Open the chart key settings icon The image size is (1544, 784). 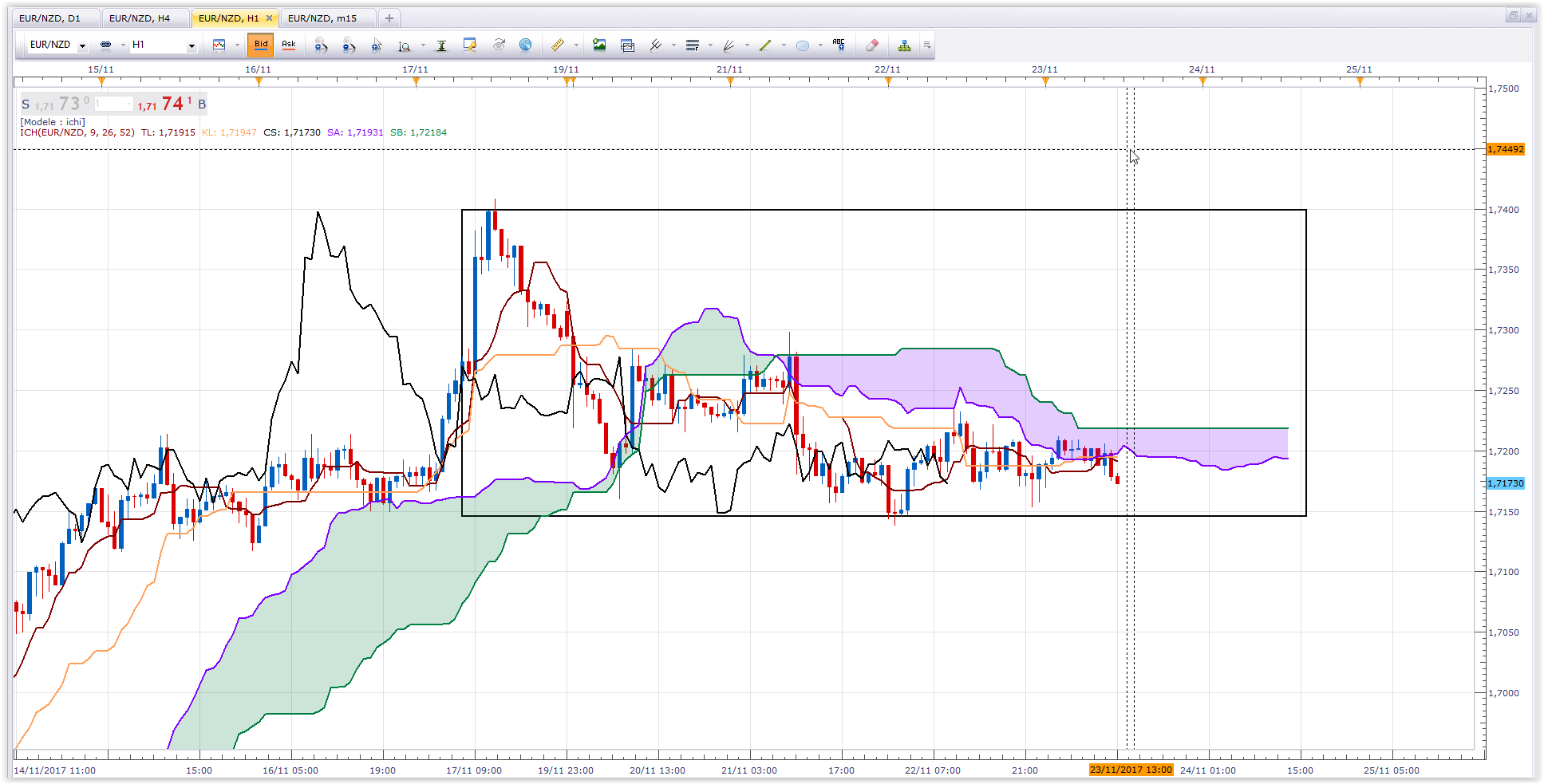pos(470,45)
